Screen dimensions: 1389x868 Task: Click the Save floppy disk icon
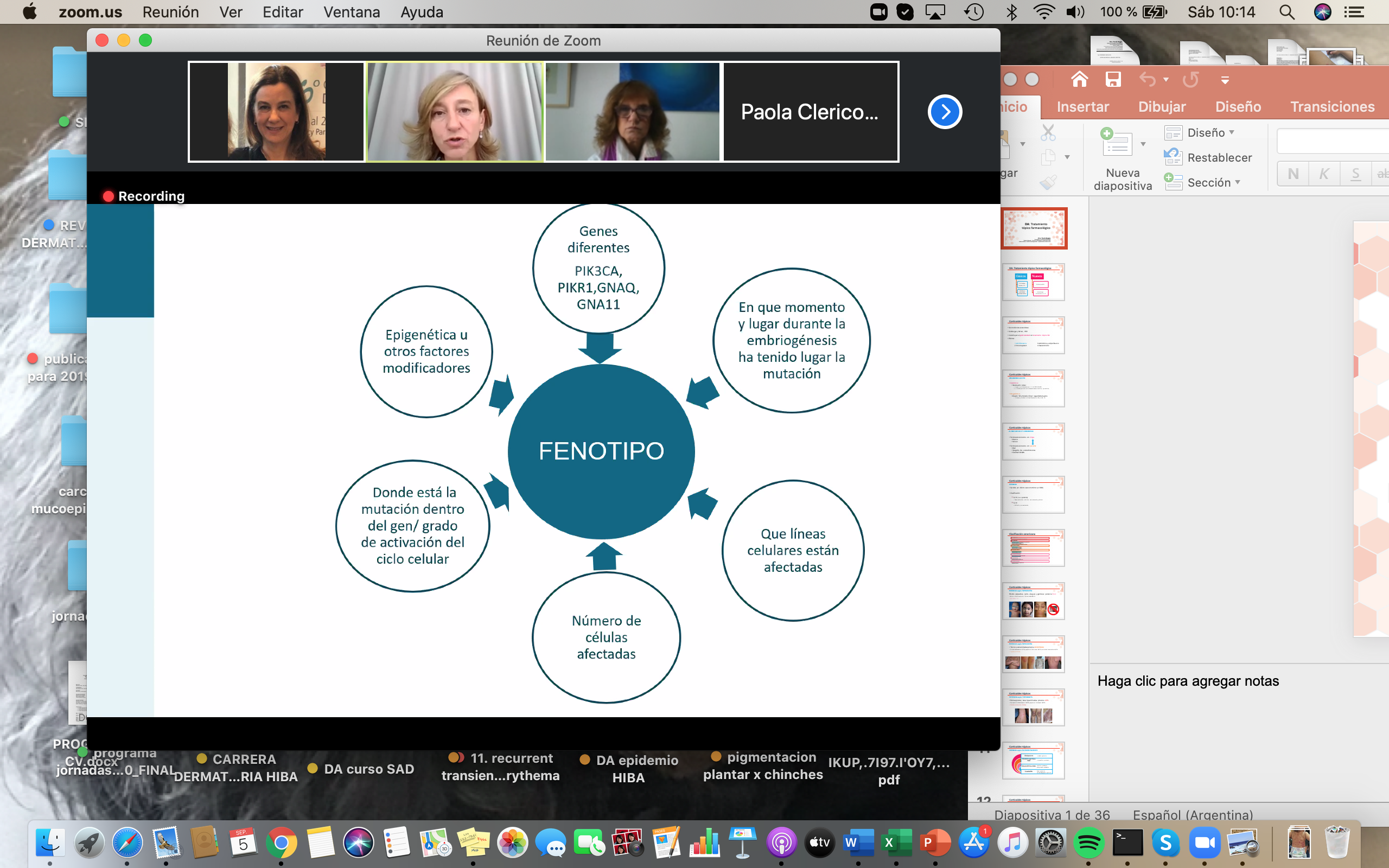pos(1113,79)
